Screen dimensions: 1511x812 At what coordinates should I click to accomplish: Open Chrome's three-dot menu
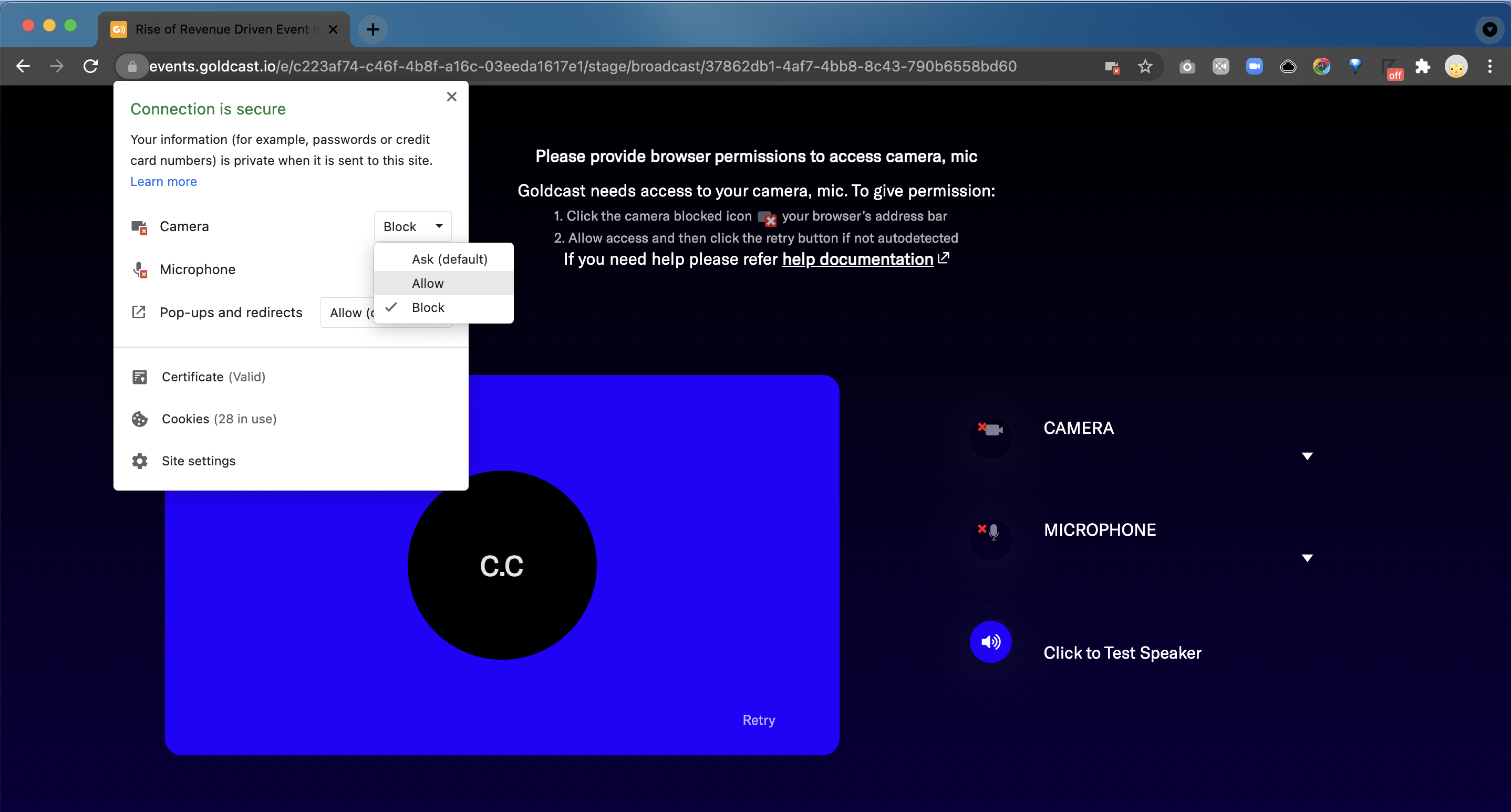click(1490, 66)
